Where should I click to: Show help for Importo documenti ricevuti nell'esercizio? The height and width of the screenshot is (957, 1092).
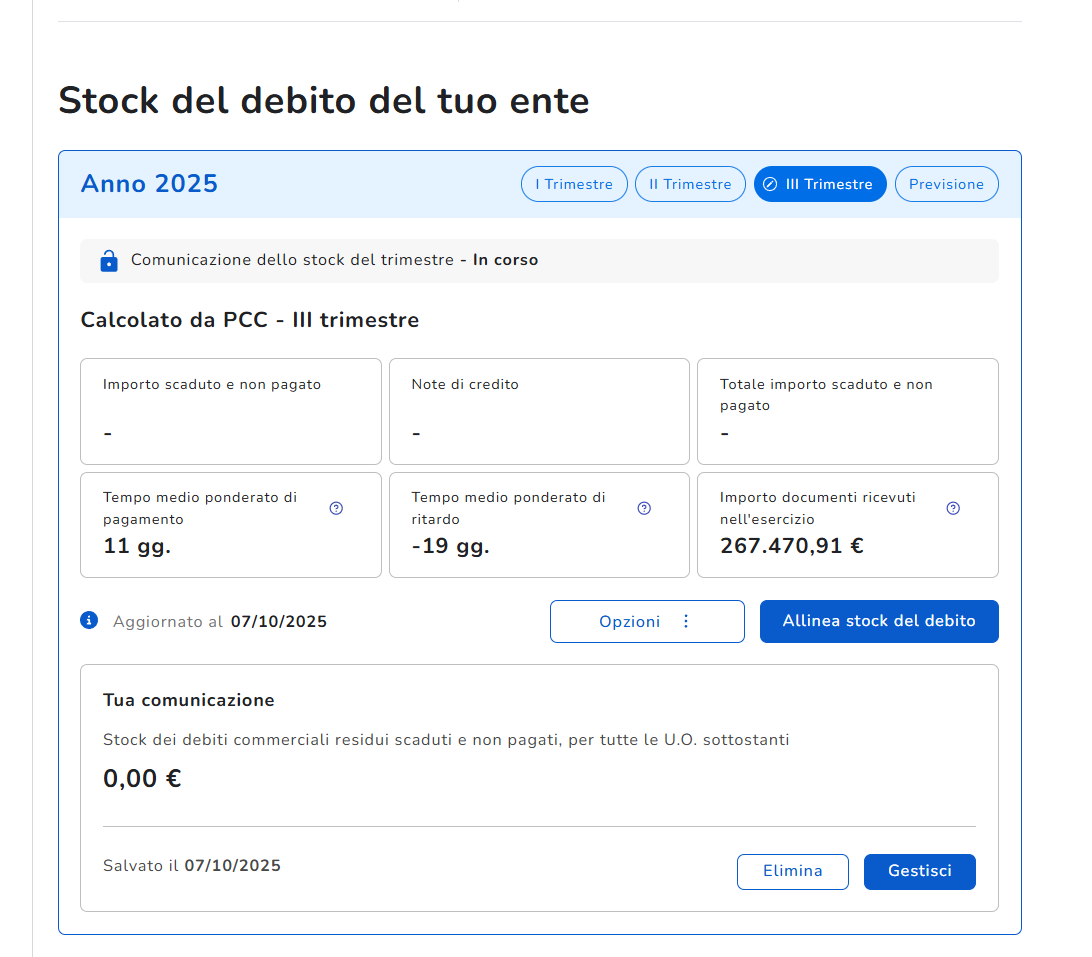coord(953,508)
